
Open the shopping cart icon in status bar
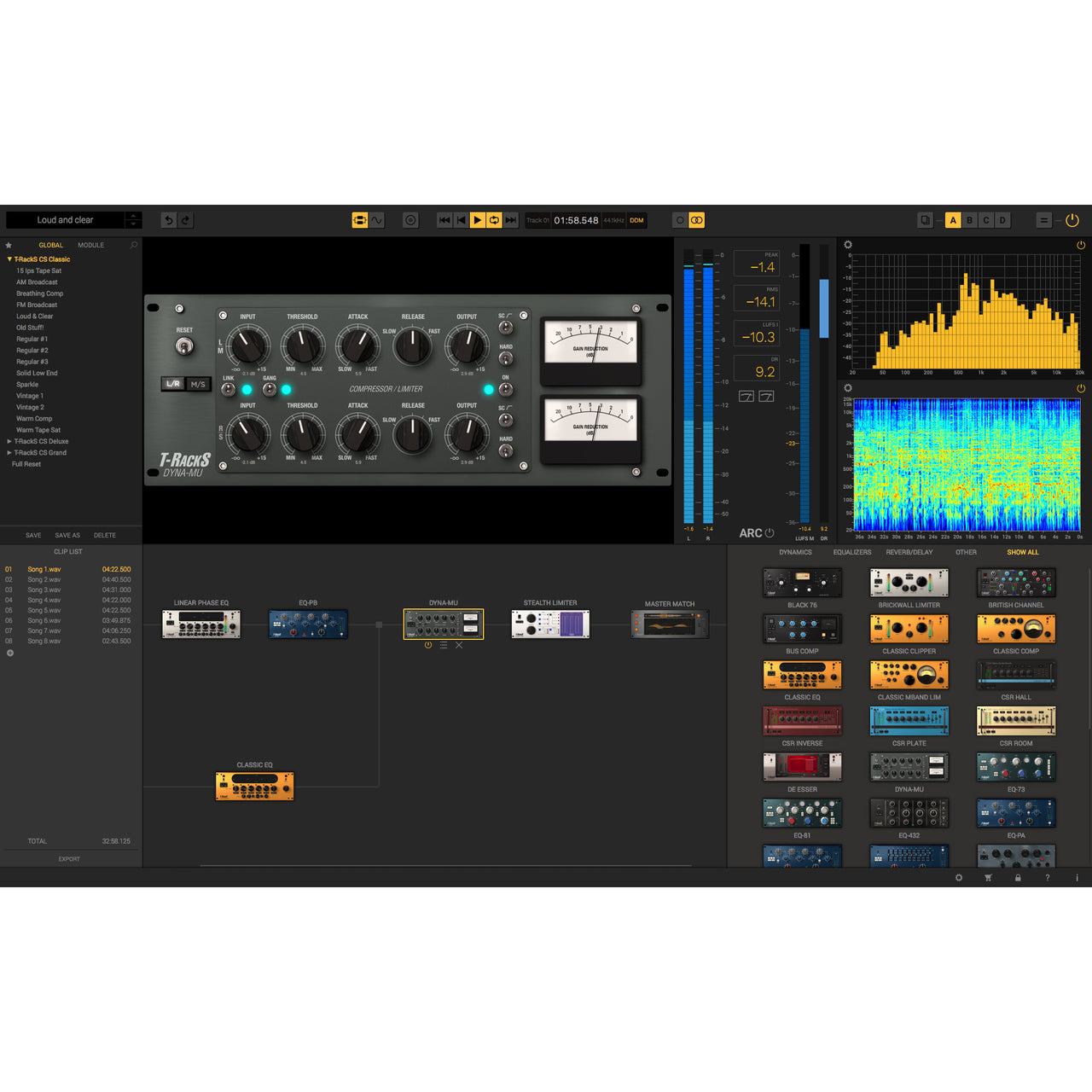click(x=988, y=878)
